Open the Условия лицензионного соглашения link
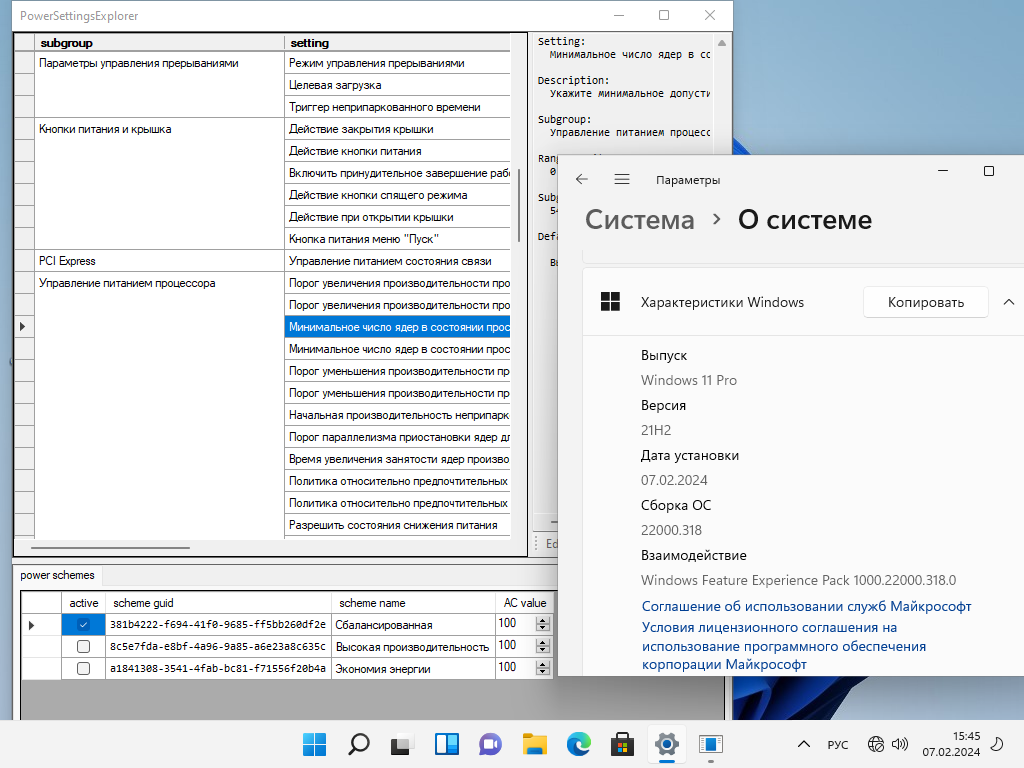 [x=784, y=646]
